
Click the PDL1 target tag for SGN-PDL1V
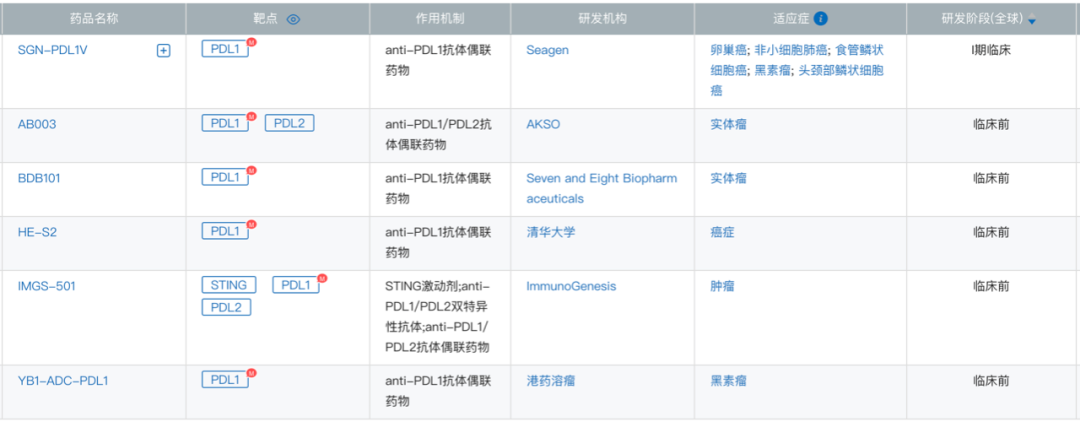(x=225, y=49)
